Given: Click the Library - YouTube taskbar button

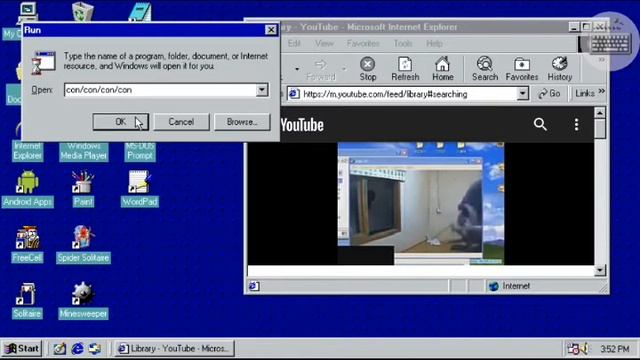Looking at the screenshot, I should pos(174,349).
